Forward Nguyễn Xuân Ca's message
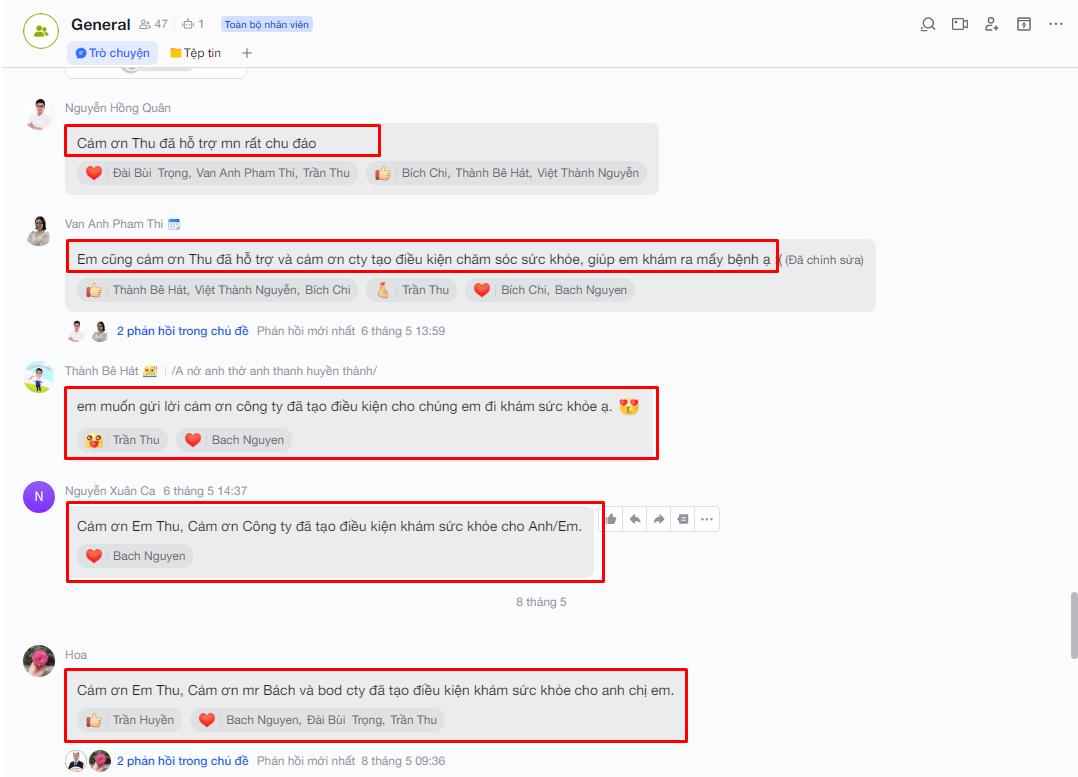1078x777 pixels. 659,519
